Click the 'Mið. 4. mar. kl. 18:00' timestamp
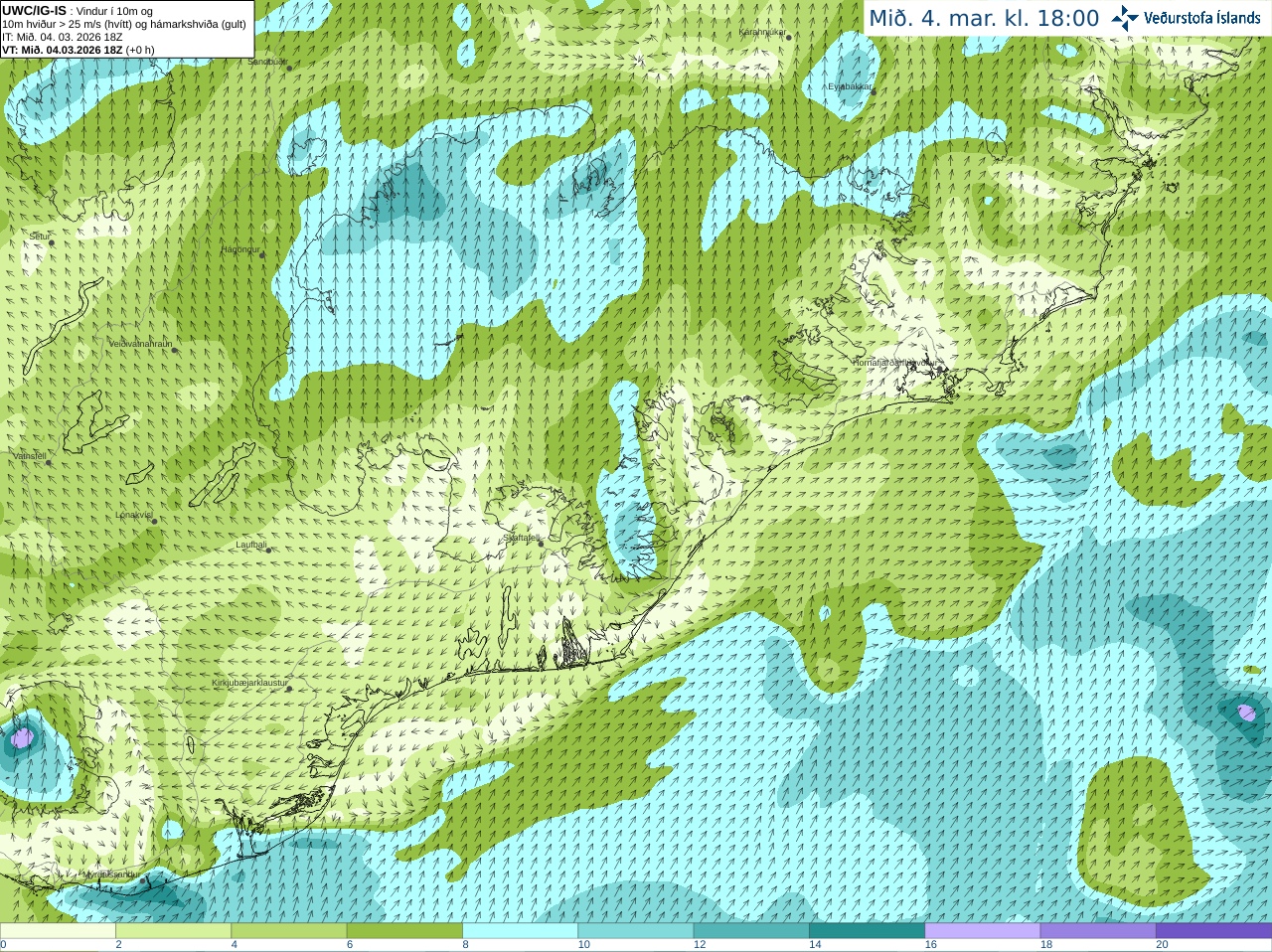This screenshot has height=952, width=1272. pos(984,18)
